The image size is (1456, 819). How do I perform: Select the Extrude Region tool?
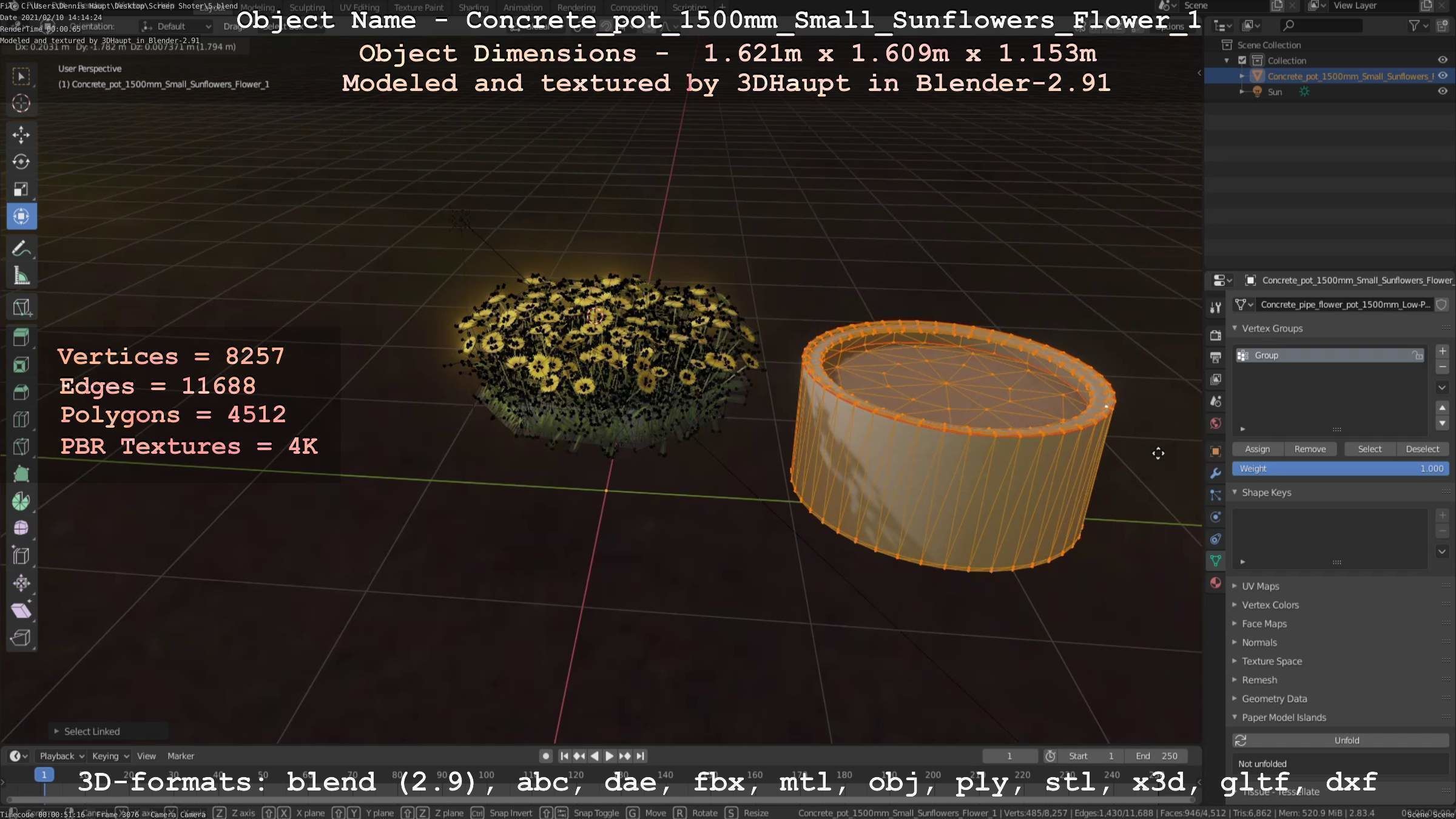21,337
